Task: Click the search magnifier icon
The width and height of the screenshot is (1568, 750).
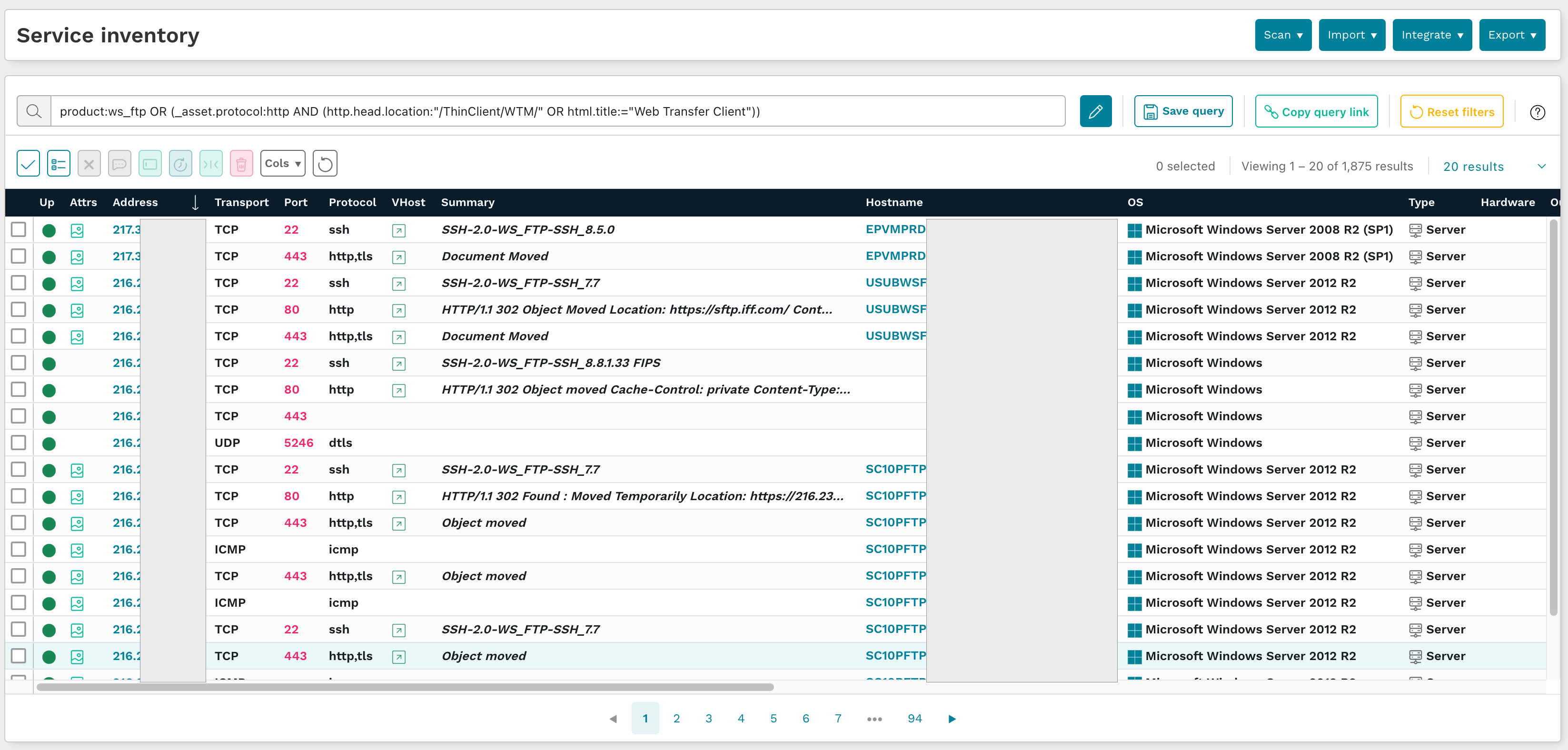Action: click(x=33, y=111)
